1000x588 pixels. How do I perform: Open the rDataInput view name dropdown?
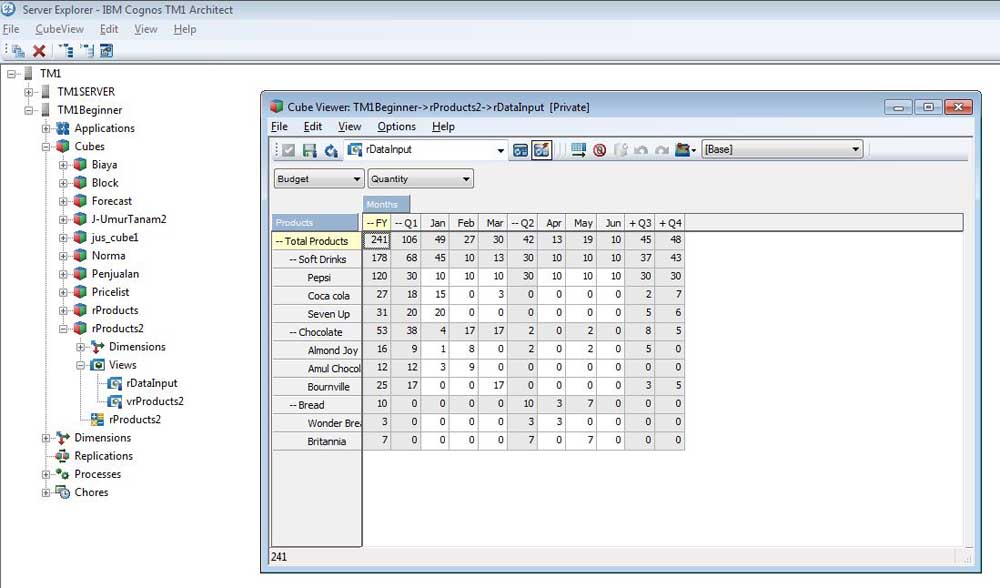pyautogui.click(x=500, y=151)
